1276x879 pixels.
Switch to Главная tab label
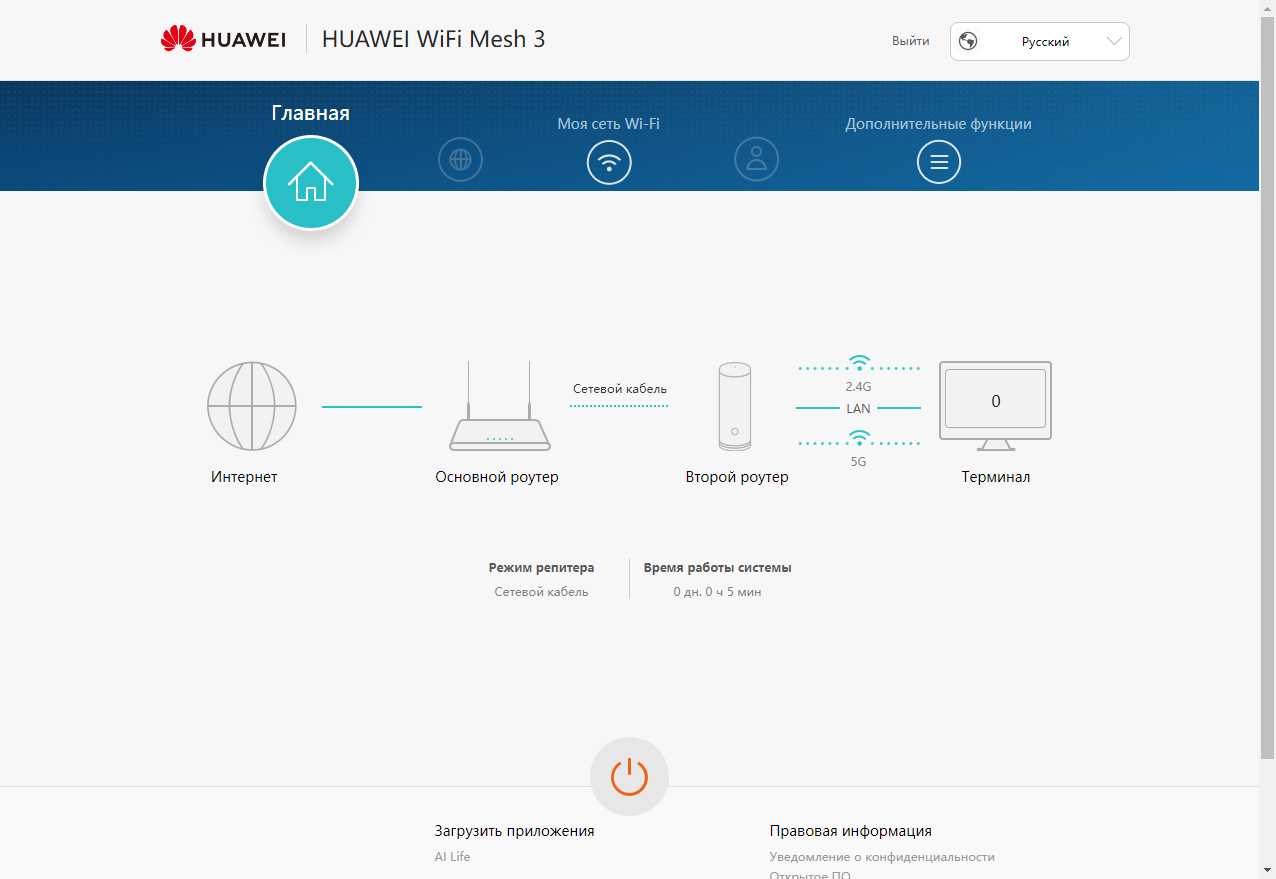click(x=311, y=113)
